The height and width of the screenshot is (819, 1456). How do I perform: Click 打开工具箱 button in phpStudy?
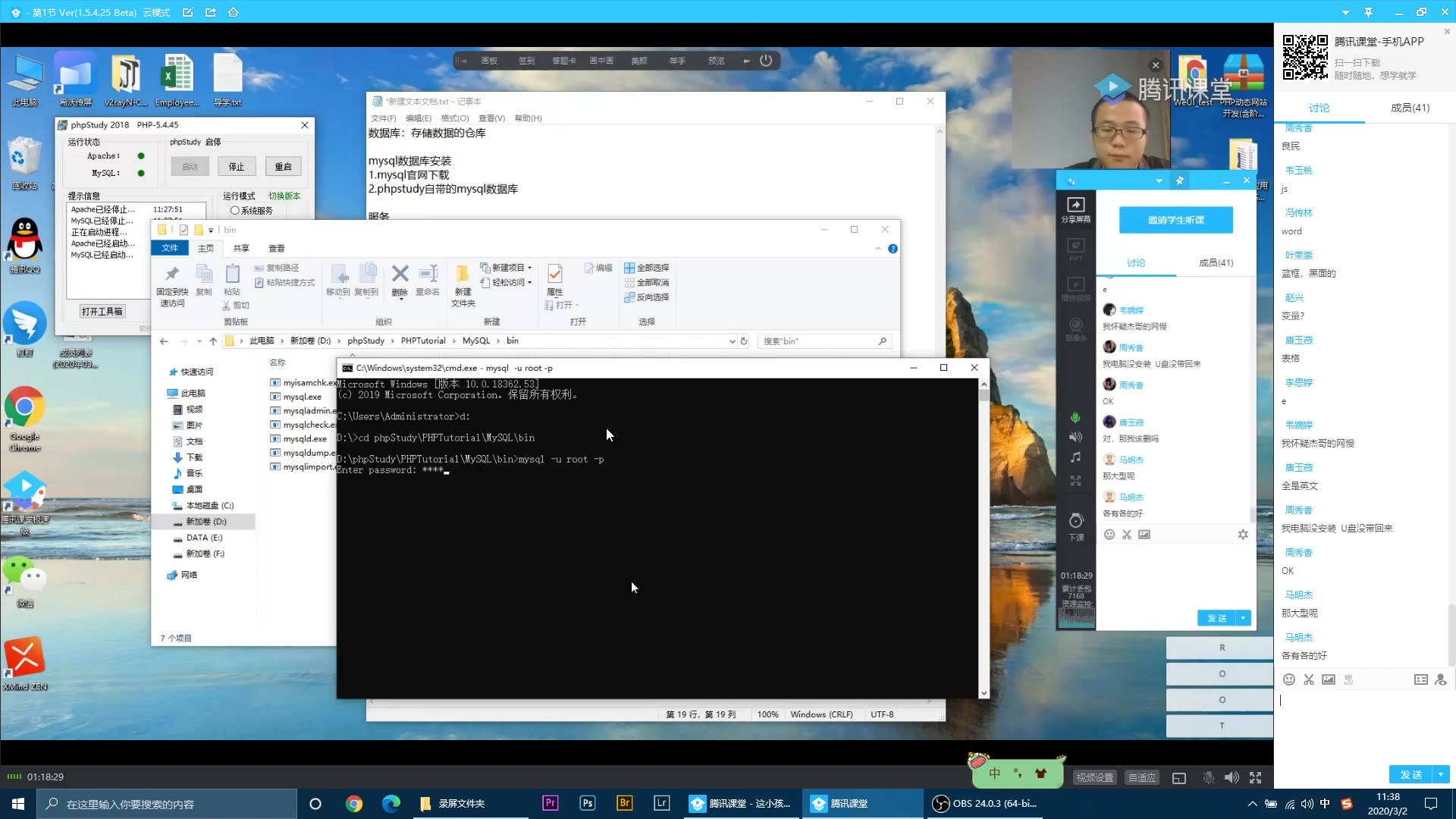(x=102, y=312)
